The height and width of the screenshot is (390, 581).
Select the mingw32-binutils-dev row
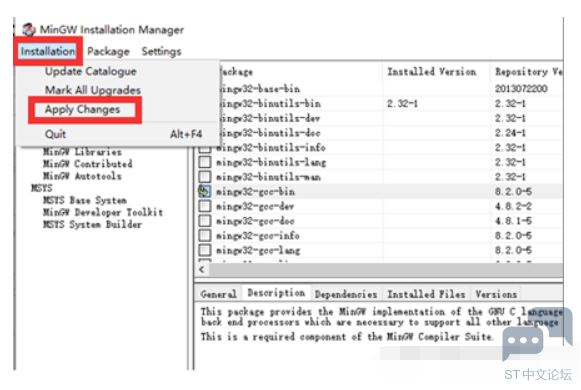point(391,118)
